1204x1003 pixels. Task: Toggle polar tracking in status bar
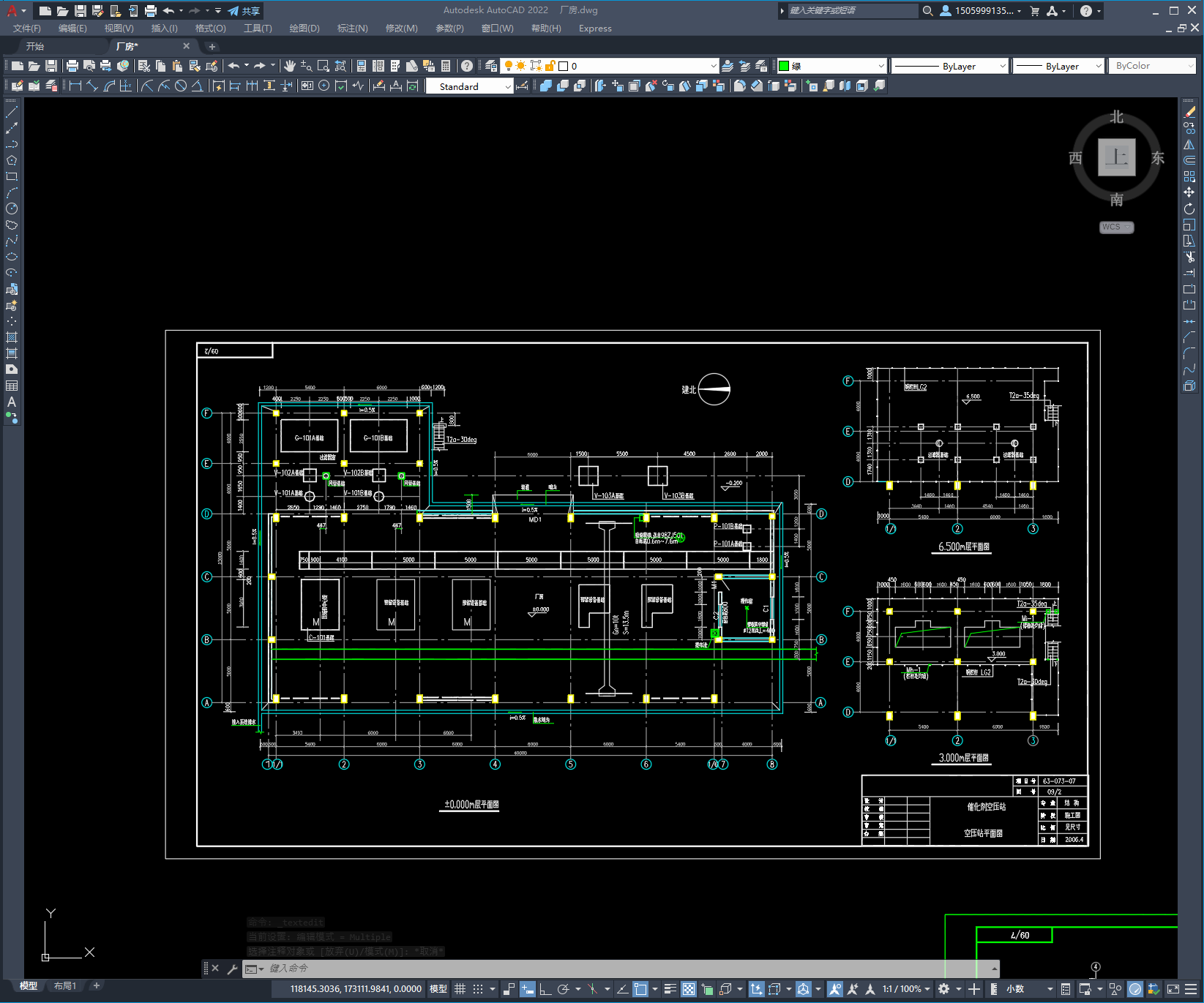click(x=563, y=989)
